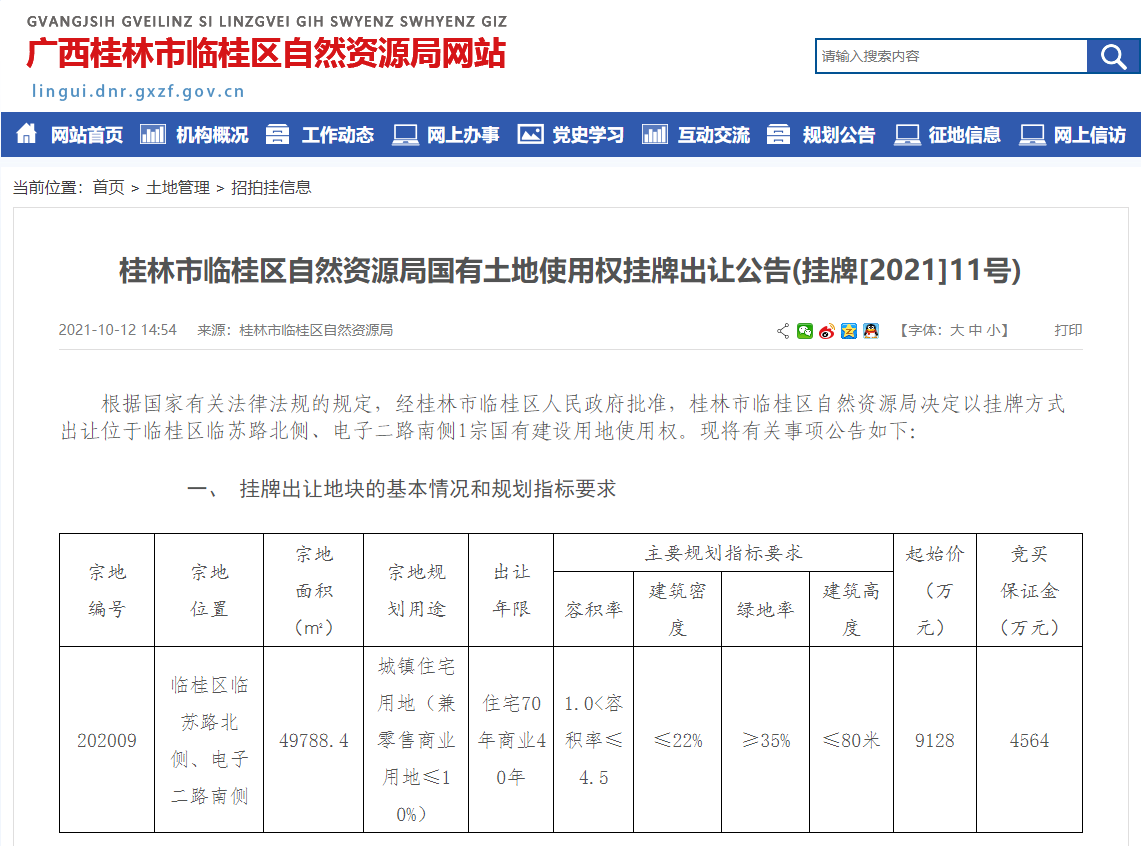Open the 互动交流 navigation item
This screenshot has height=846, width=1141.
[714, 134]
